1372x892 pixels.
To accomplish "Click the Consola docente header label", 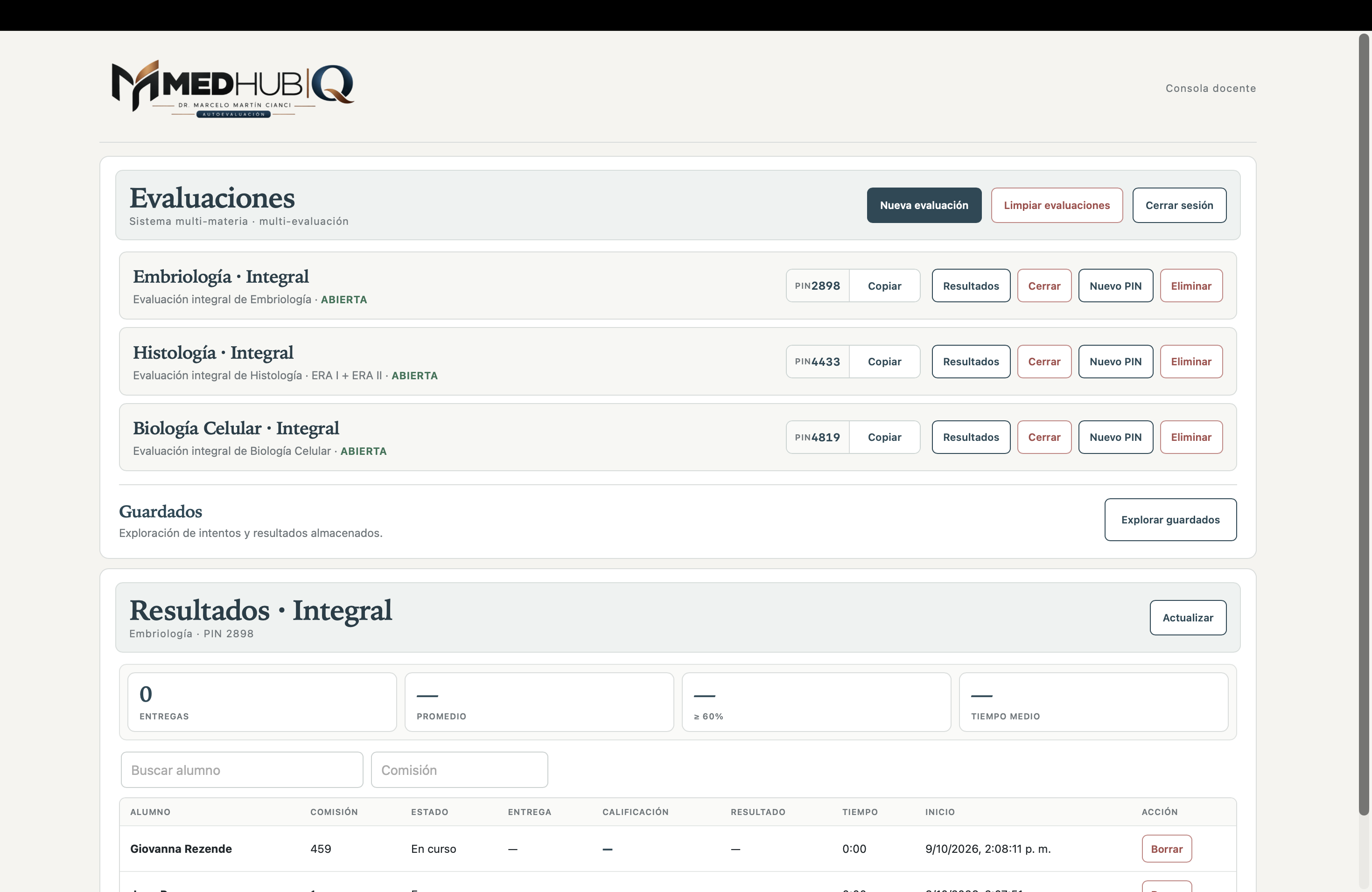I will 1211,88.
